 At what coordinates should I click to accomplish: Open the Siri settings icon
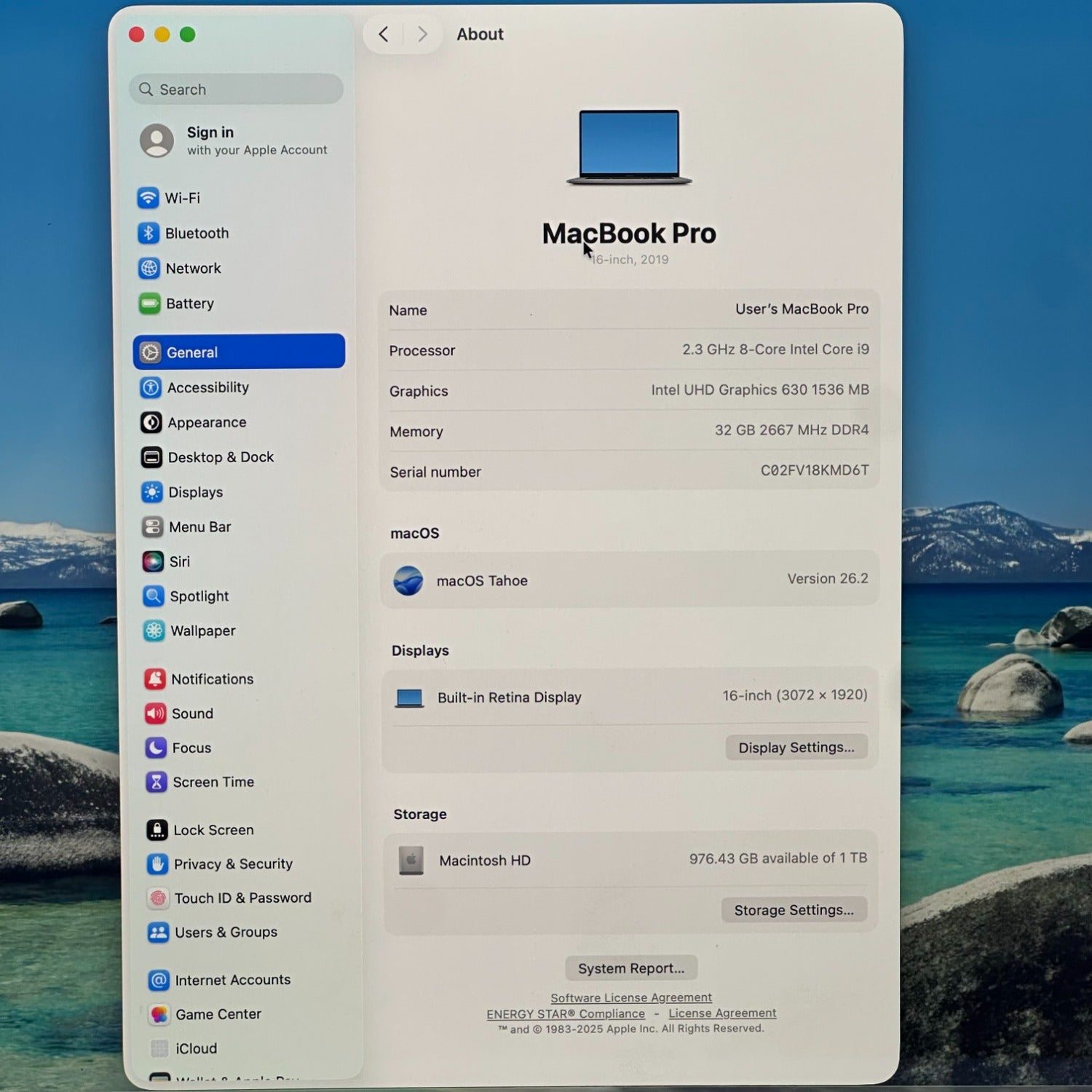(153, 561)
